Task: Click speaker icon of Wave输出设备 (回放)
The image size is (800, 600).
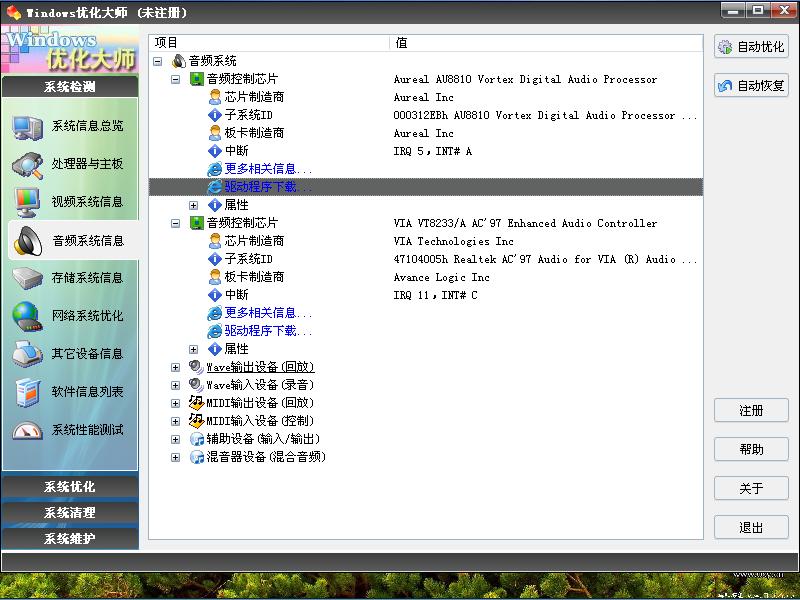Action: [196, 367]
